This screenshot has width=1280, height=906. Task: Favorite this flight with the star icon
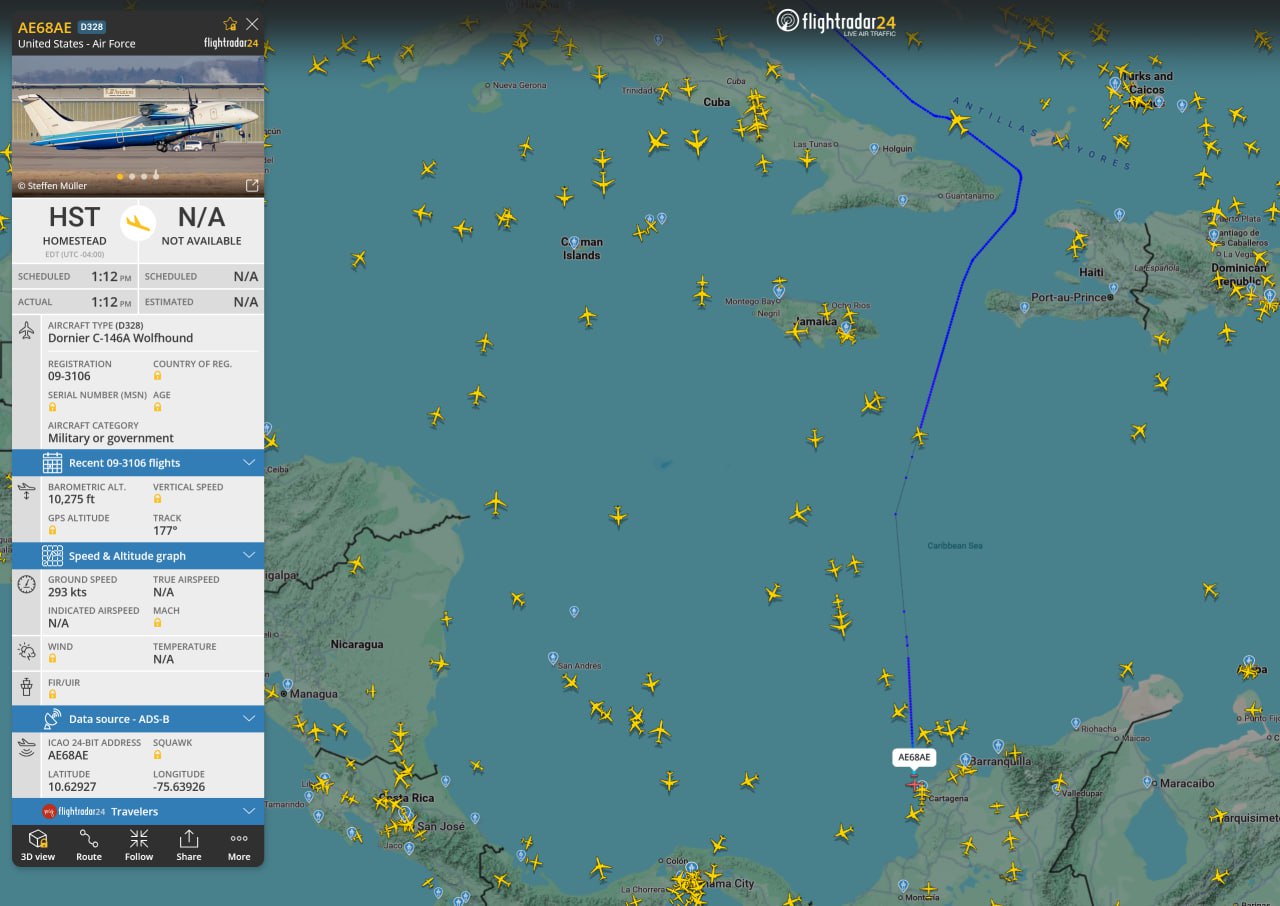(227, 23)
